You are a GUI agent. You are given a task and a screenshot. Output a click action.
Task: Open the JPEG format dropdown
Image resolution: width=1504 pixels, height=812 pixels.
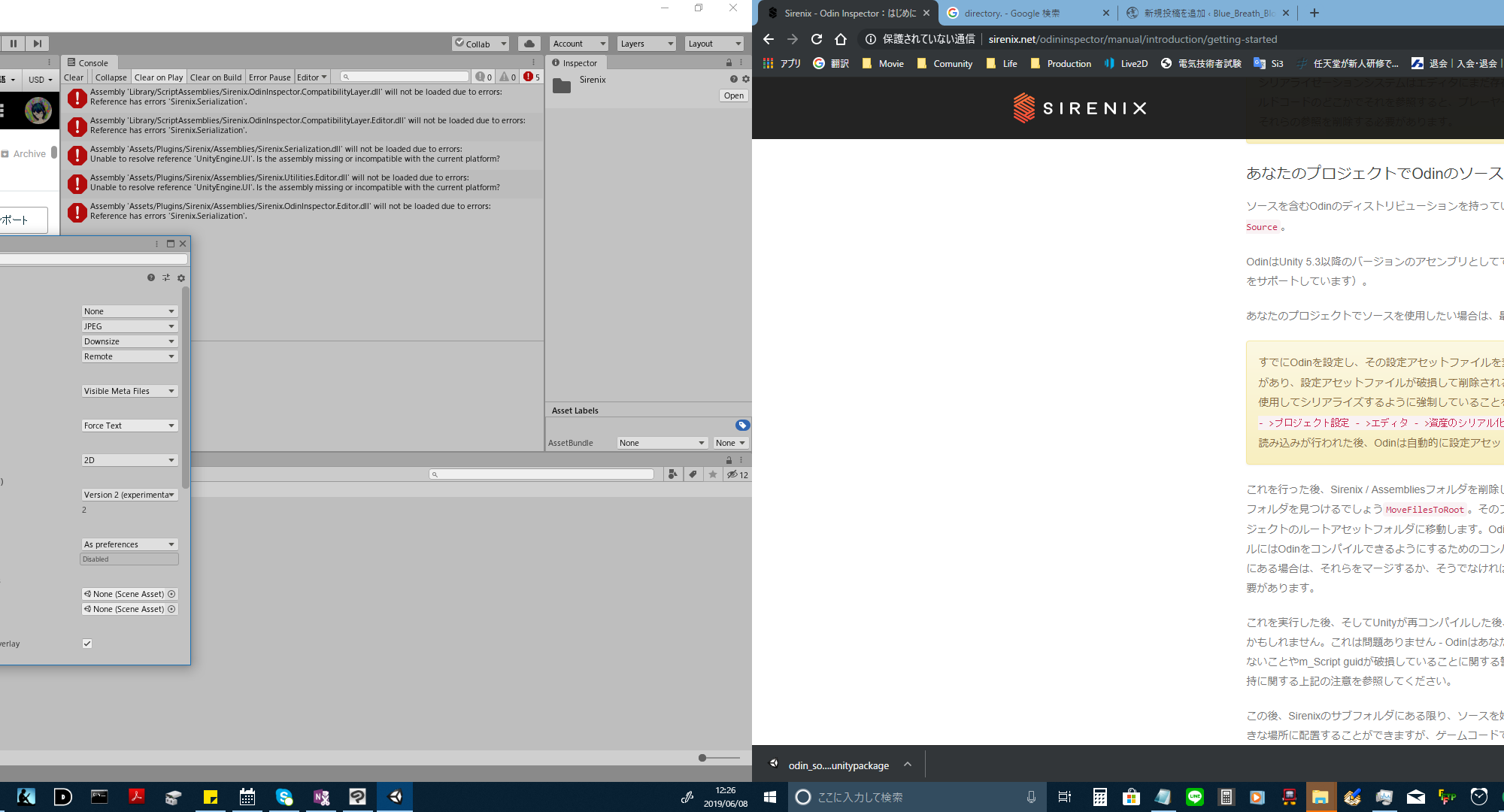click(x=129, y=326)
